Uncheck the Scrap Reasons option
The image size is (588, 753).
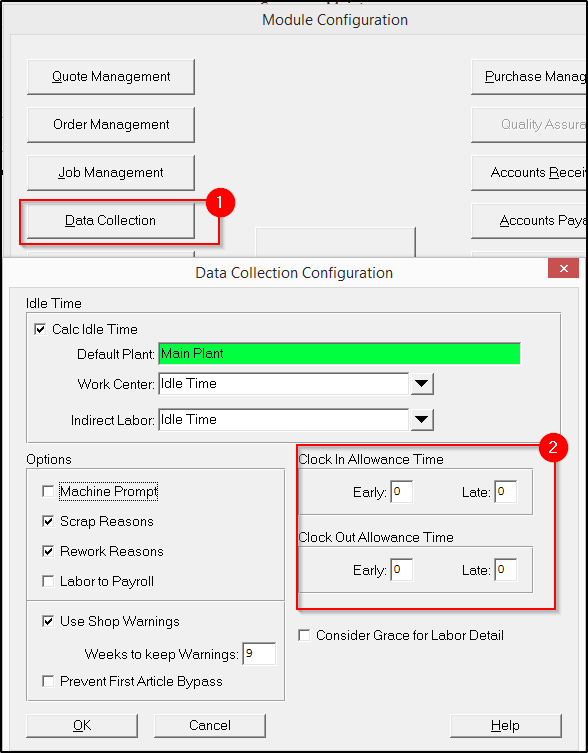coord(48,522)
